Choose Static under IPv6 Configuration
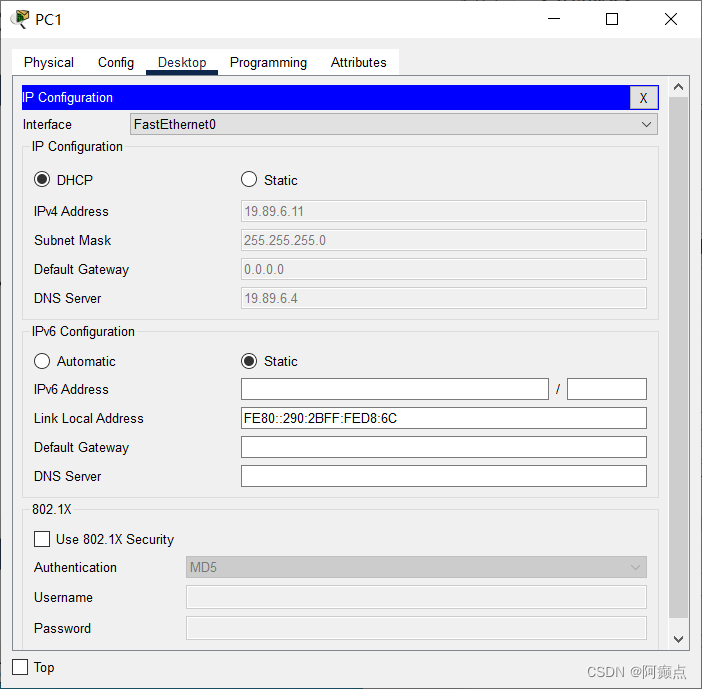This screenshot has width=702, height=689. click(x=249, y=361)
